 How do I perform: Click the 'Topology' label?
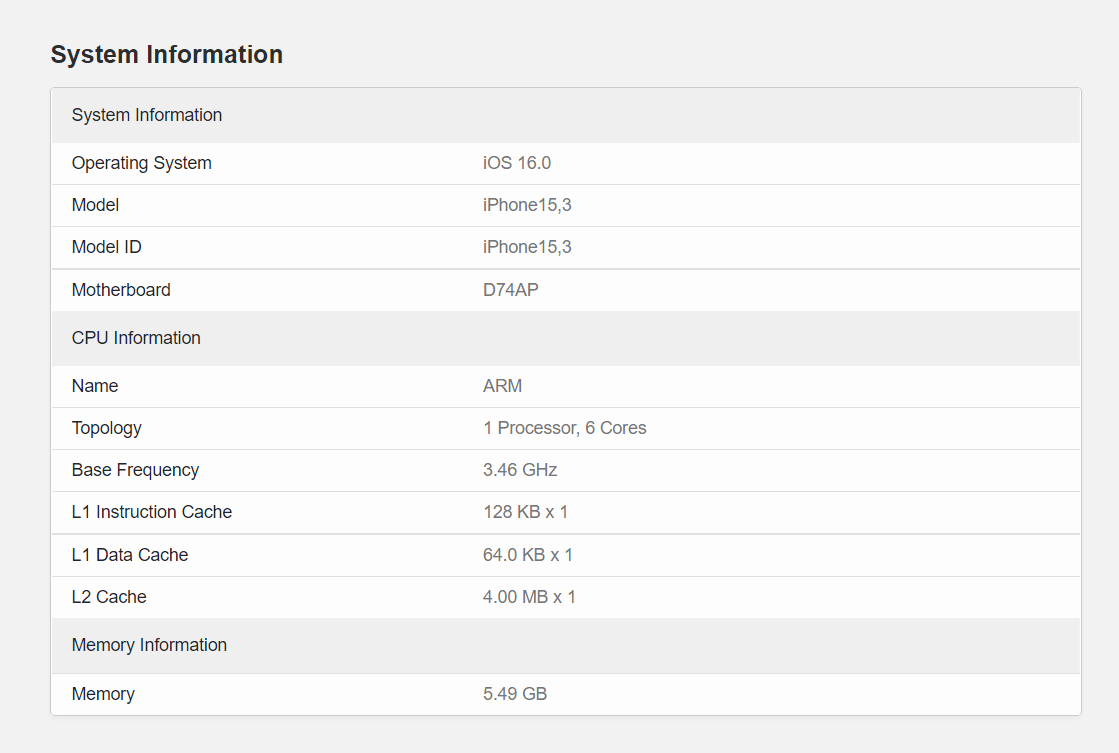coord(106,428)
